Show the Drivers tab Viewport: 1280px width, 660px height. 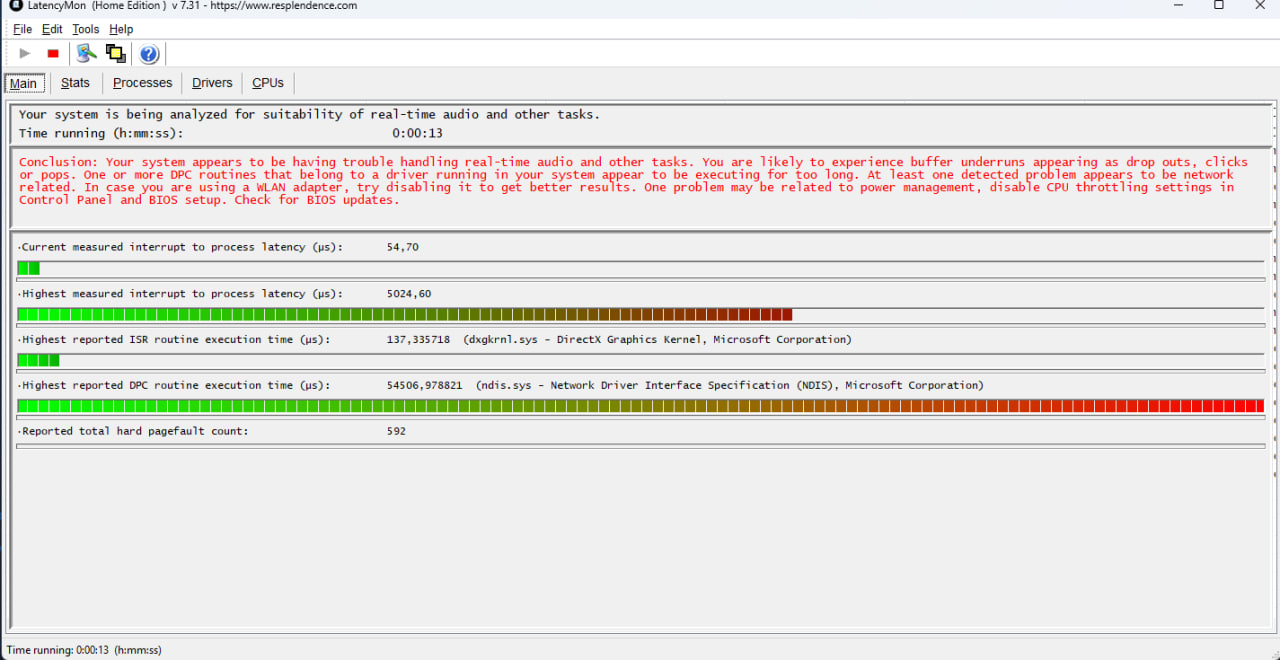pyautogui.click(x=212, y=83)
